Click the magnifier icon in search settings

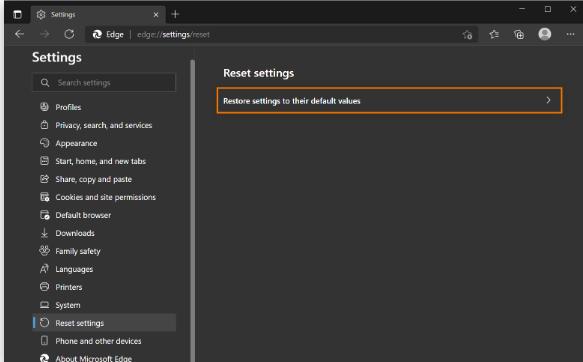45,83
